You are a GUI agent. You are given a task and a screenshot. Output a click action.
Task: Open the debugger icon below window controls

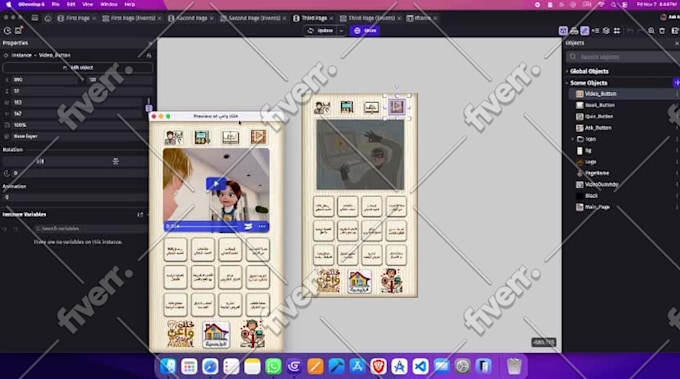tap(7, 31)
